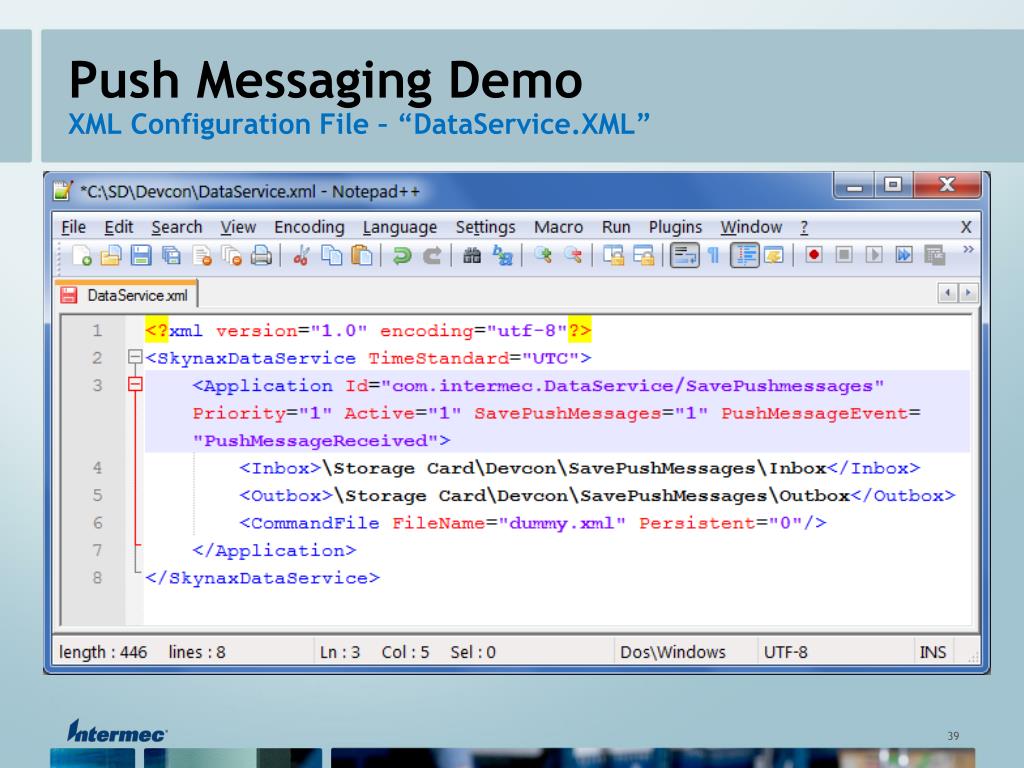Click the 'UTF-8' status bar entry

tap(786, 652)
